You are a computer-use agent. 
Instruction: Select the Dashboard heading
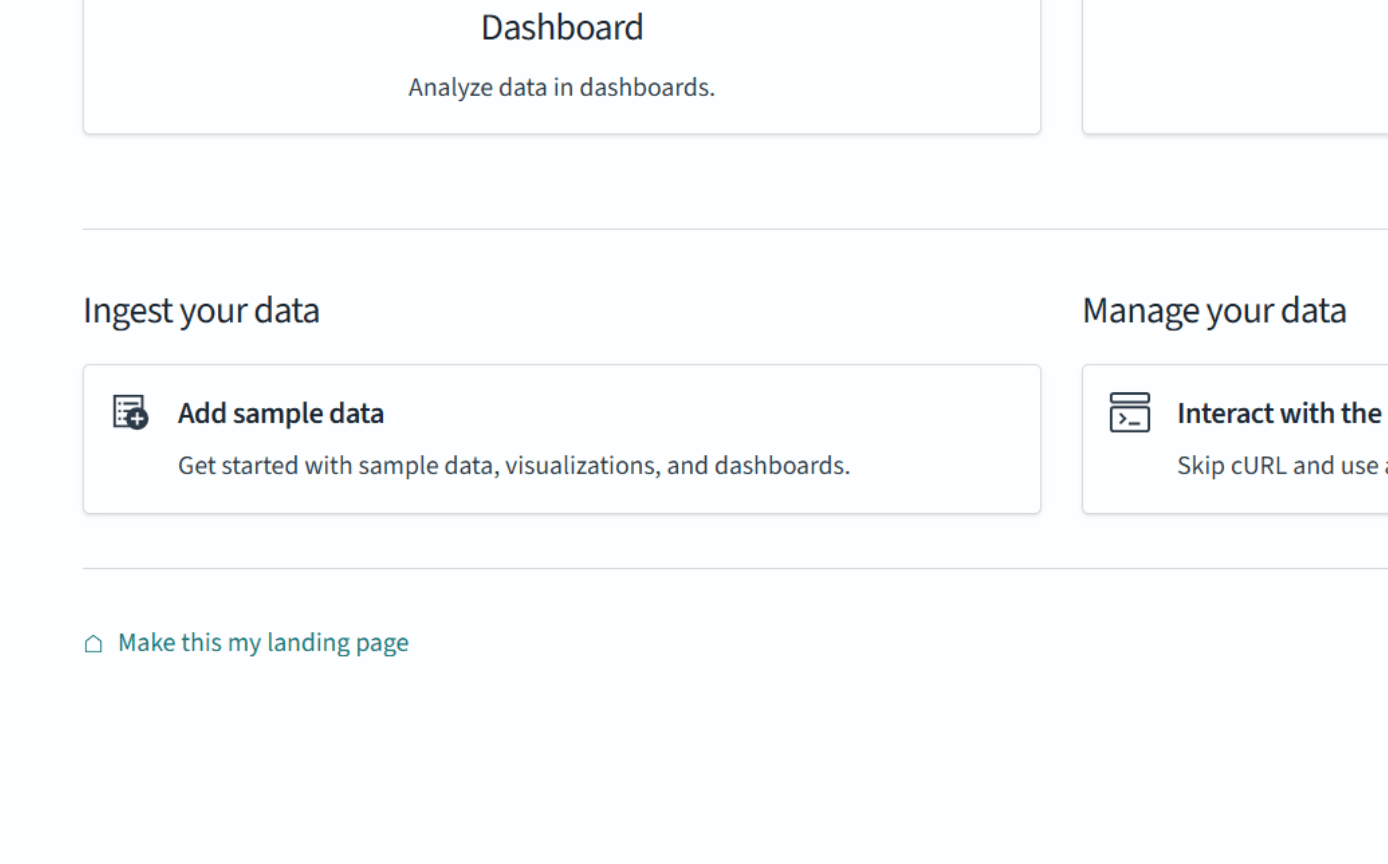point(561,27)
